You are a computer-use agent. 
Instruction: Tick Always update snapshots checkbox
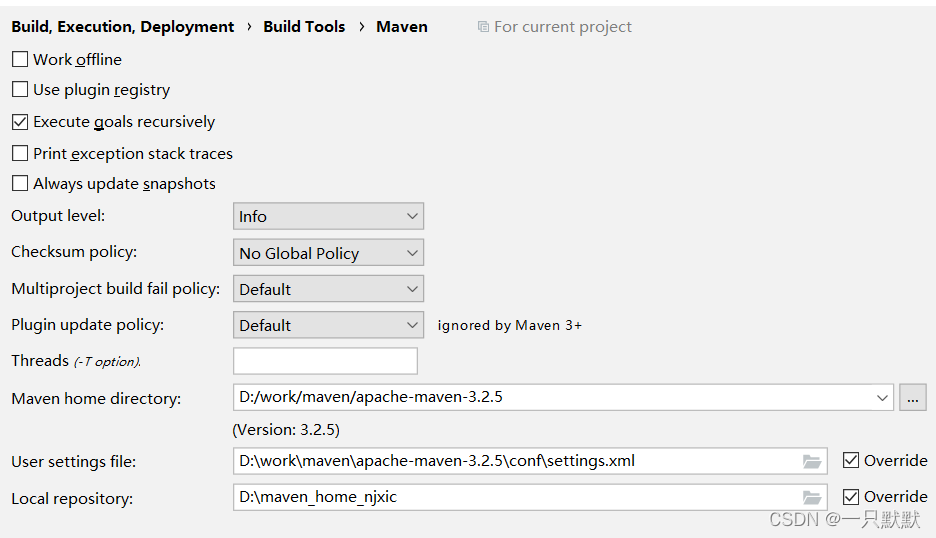click(20, 183)
